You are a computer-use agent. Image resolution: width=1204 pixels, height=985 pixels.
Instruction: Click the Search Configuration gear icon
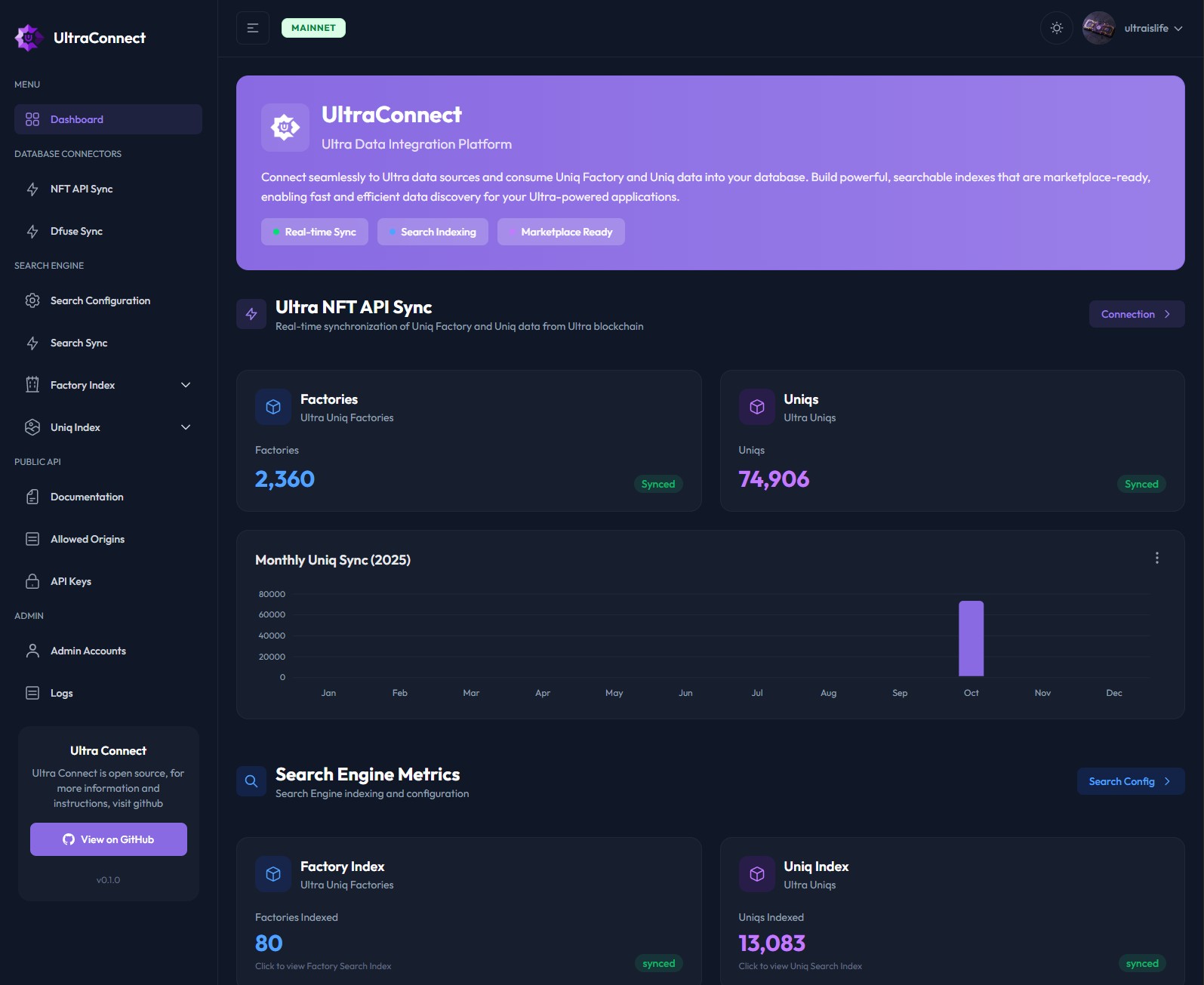pos(32,300)
